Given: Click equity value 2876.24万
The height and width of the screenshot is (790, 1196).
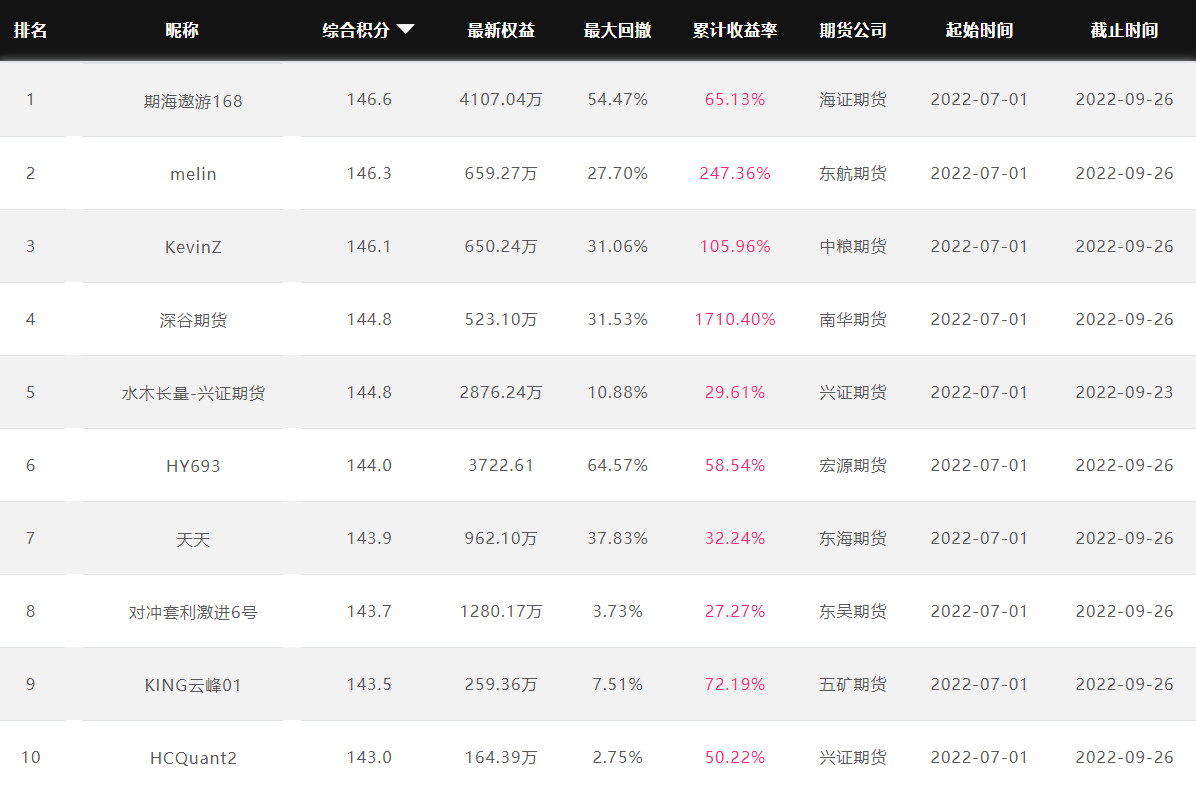Looking at the screenshot, I should click(x=501, y=392).
